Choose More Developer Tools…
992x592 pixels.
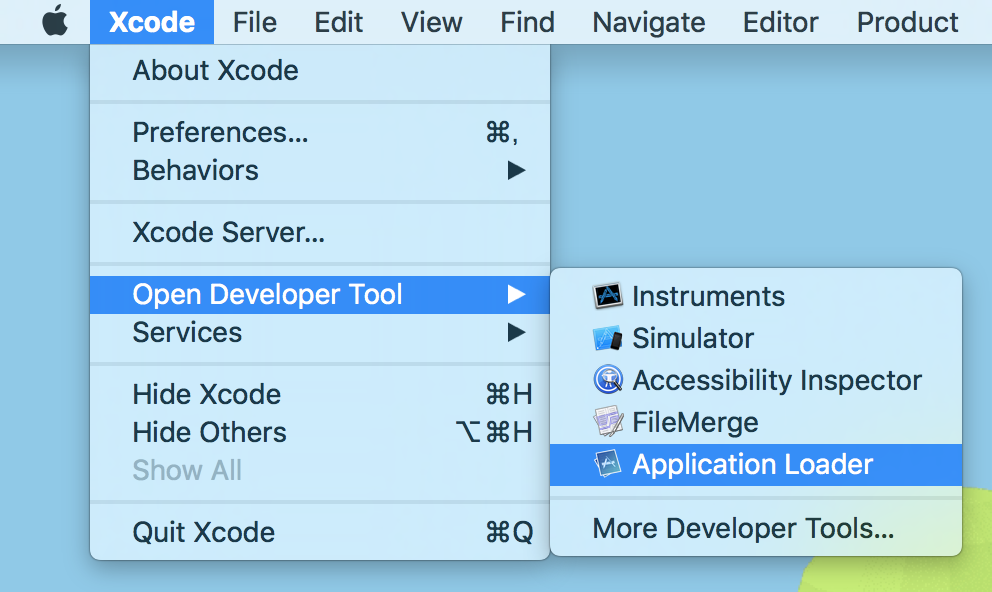click(756, 528)
